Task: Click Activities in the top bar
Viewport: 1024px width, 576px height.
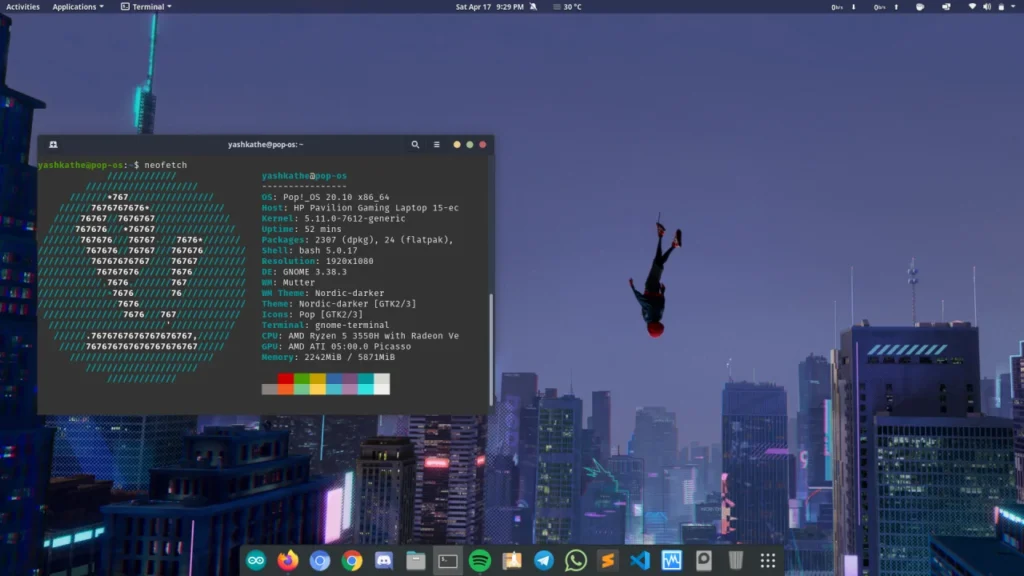Action: pos(23,7)
